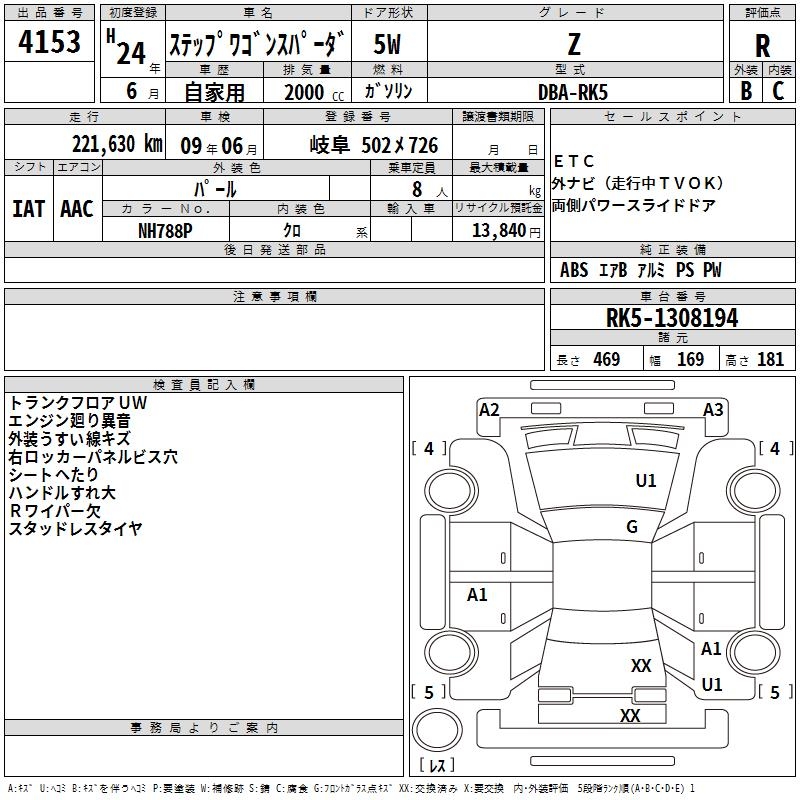800x800 pixels.
Task: Click the 後日発送部品 section header
Action: pyautogui.click(x=274, y=249)
